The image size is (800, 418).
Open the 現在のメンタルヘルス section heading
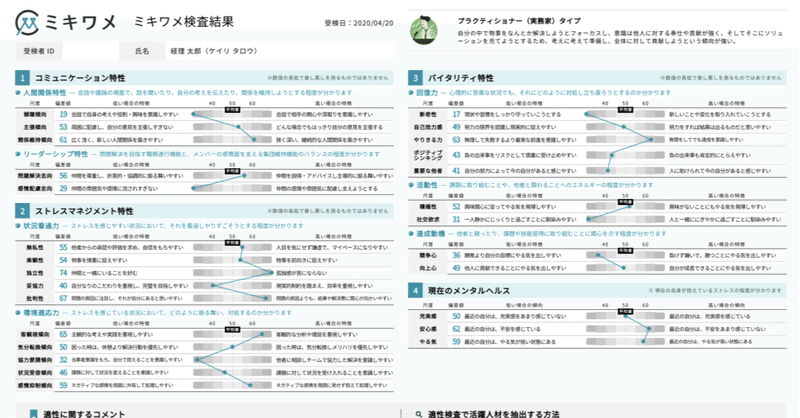click(x=469, y=291)
